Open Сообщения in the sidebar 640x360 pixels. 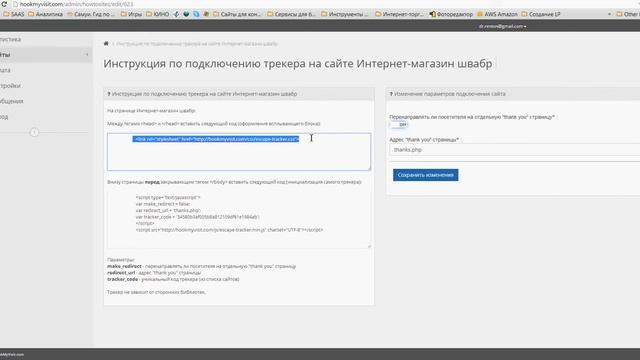12,101
